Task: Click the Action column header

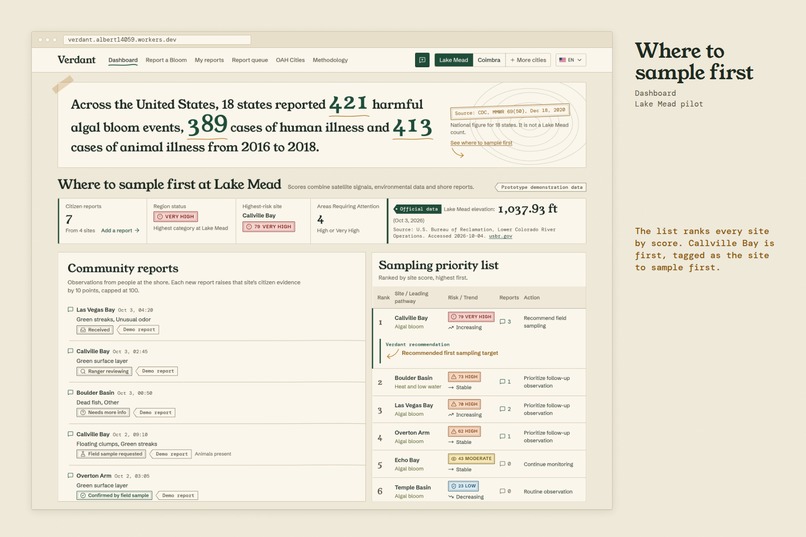Action: pyautogui.click(x=532, y=298)
